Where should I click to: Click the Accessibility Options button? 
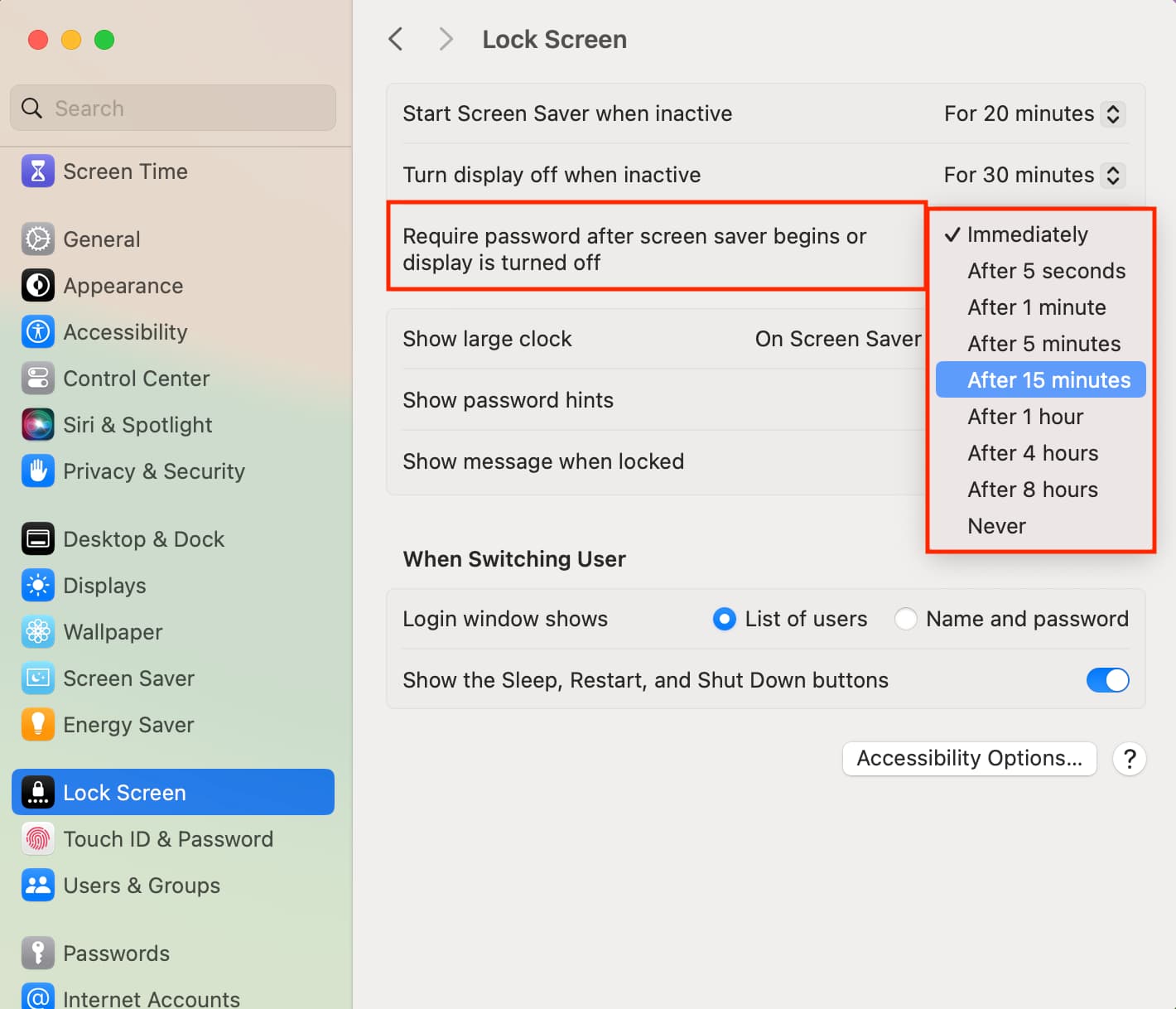click(969, 758)
